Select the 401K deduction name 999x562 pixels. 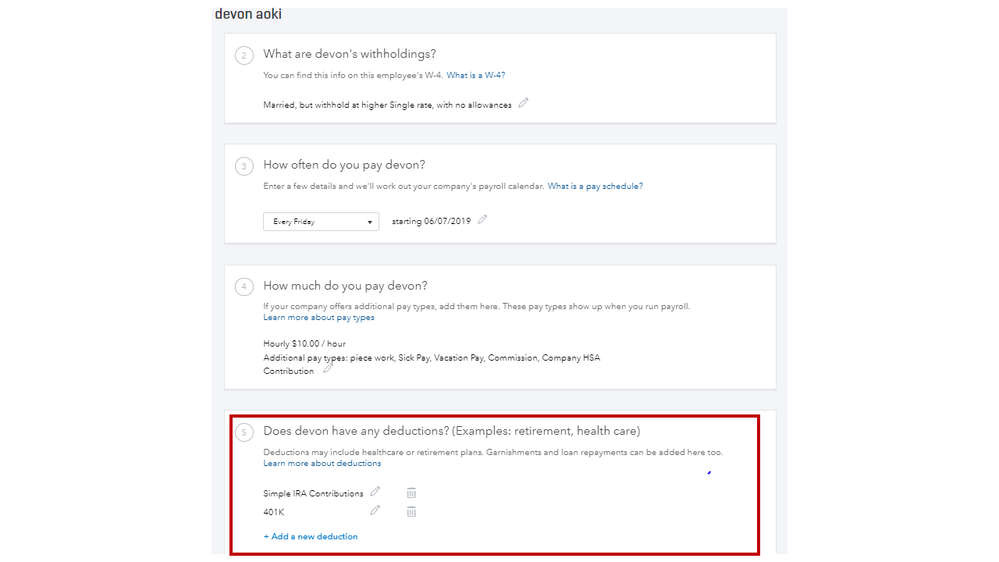coord(274,513)
